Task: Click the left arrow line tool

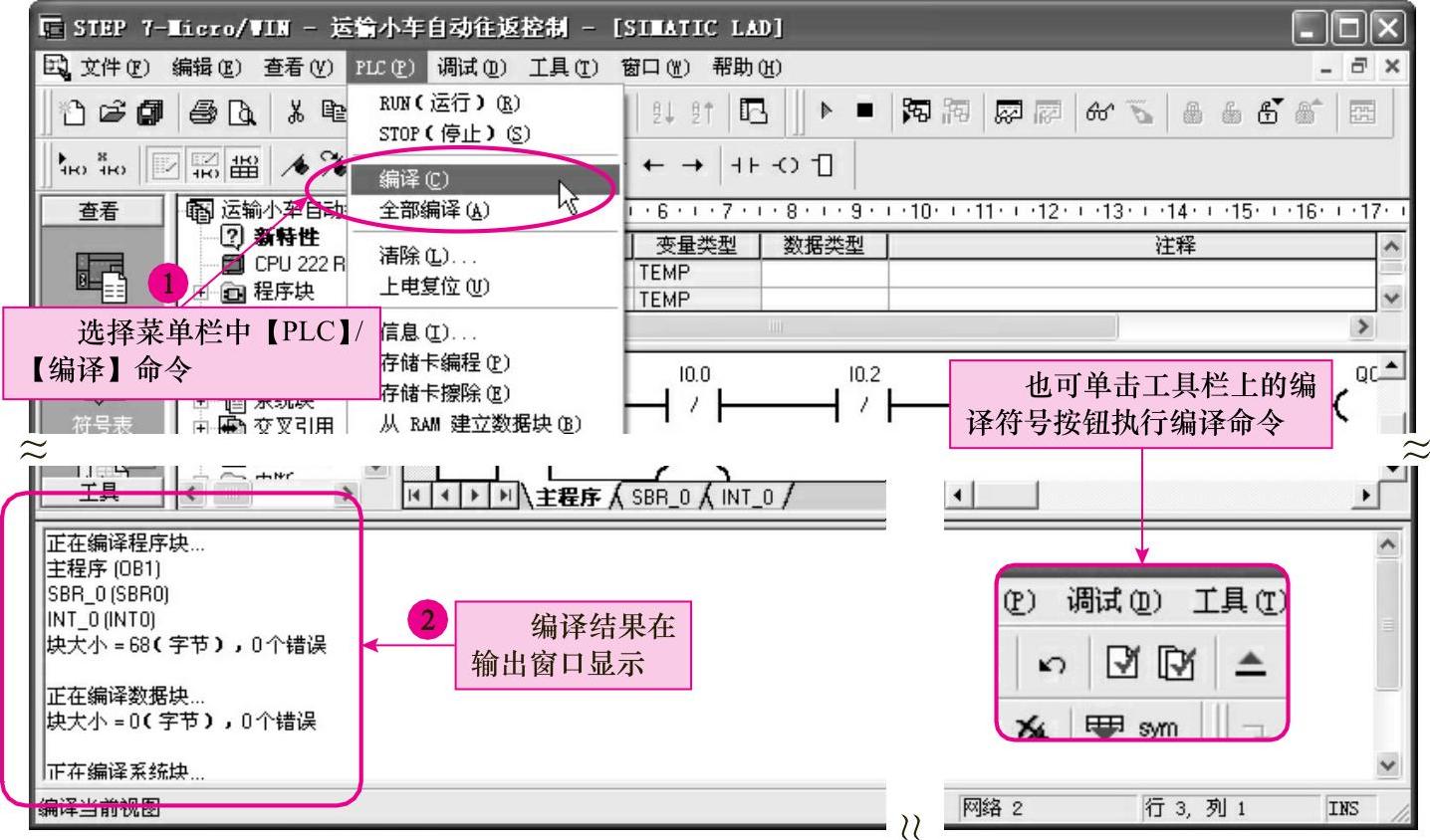Action: (x=653, y=165)
